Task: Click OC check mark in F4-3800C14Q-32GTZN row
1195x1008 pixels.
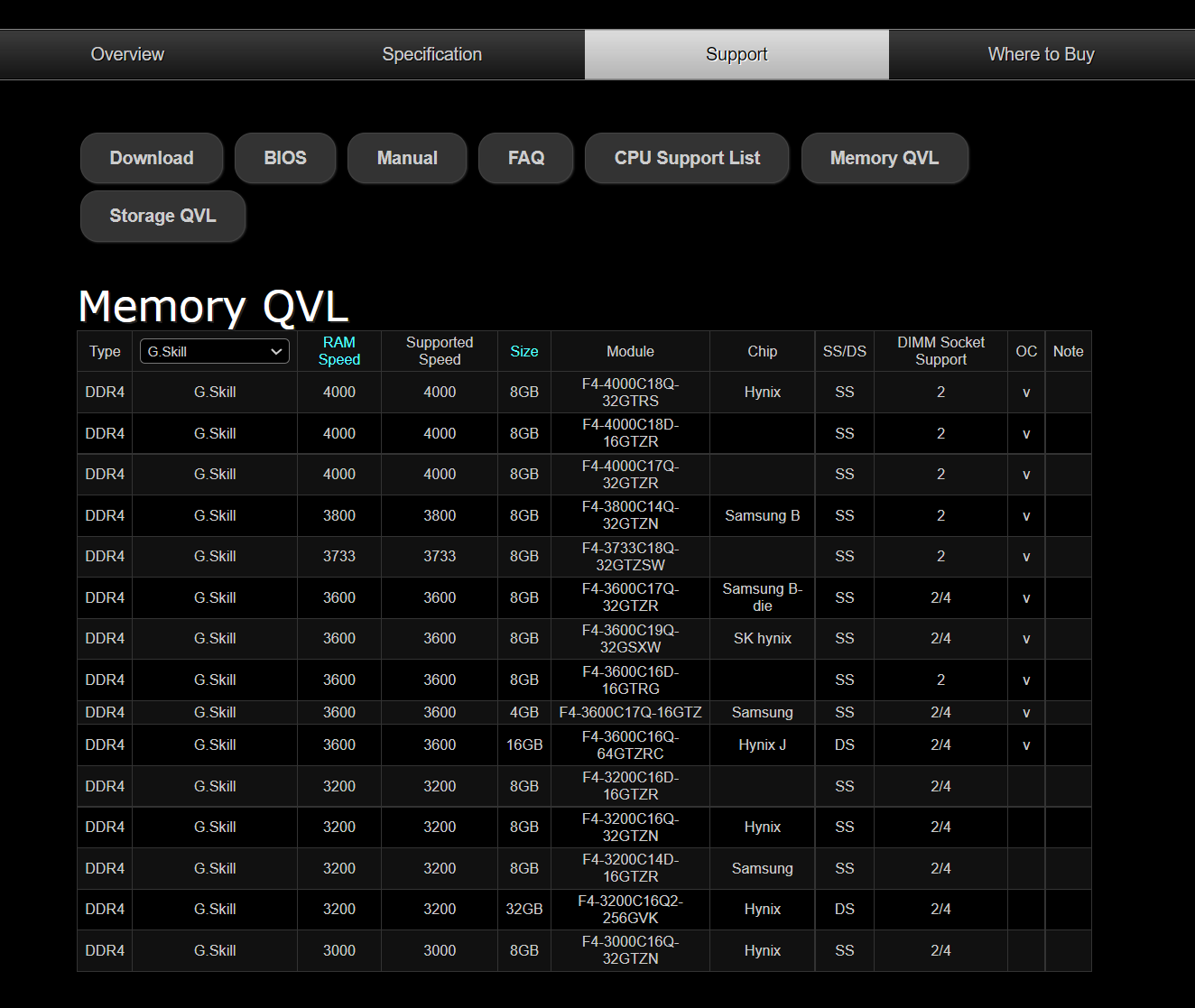Action: click(x=1026, y=516)
